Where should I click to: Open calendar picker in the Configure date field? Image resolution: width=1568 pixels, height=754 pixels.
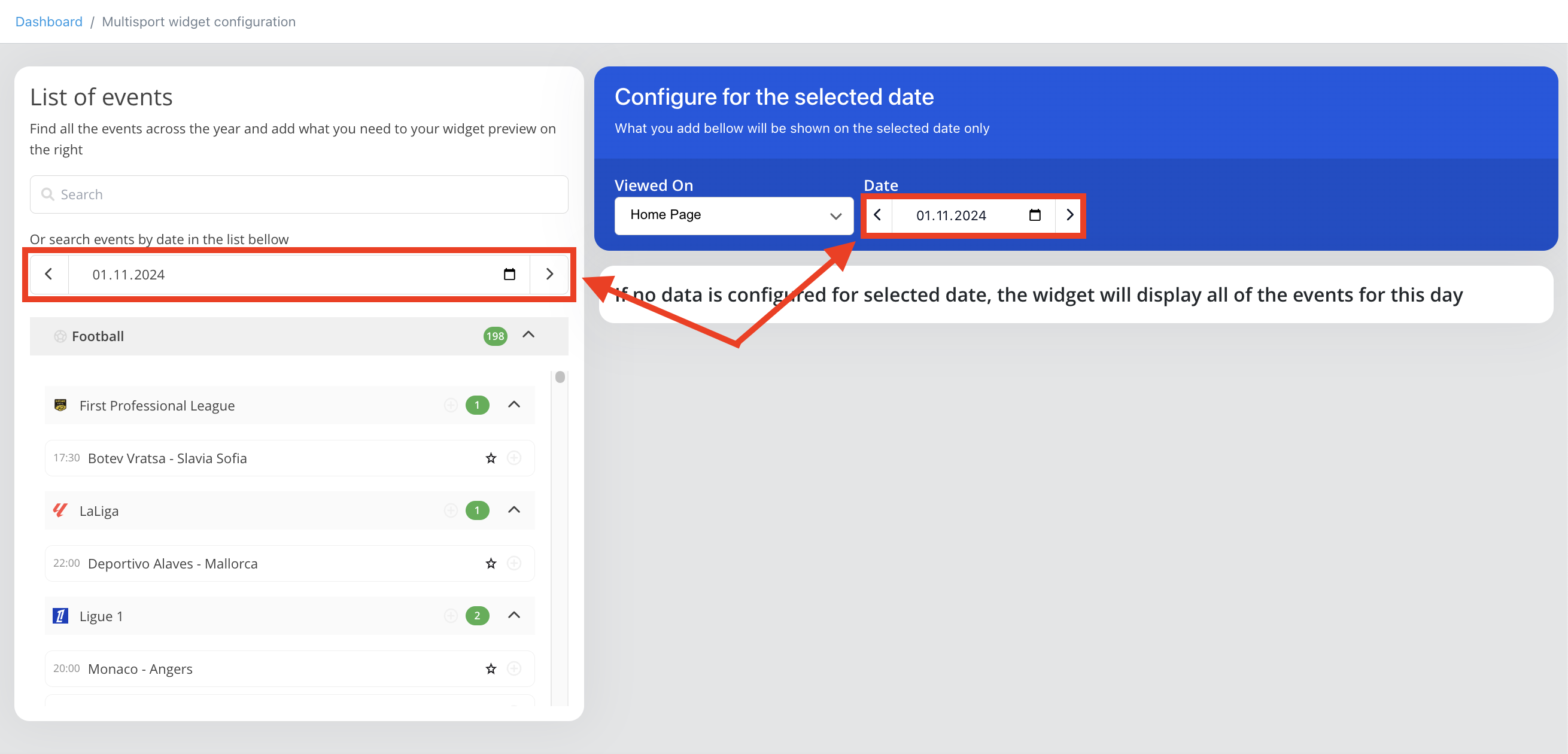tap(1034, 215)
